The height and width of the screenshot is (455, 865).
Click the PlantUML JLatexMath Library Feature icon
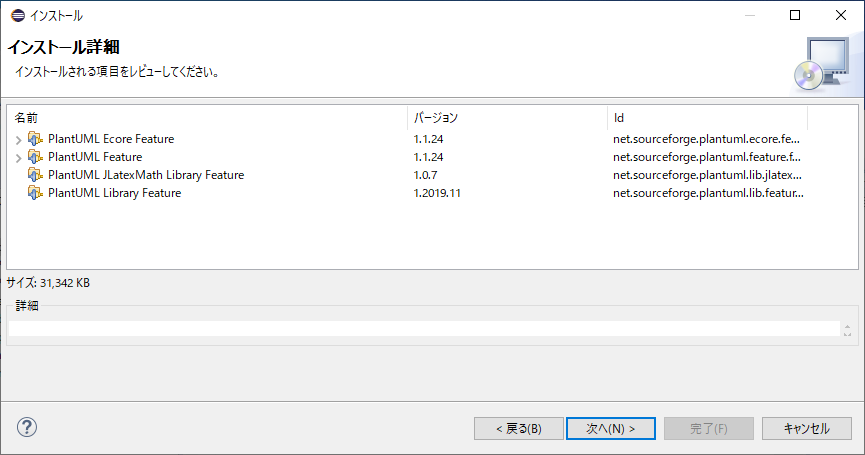click(x=36, y=175)
